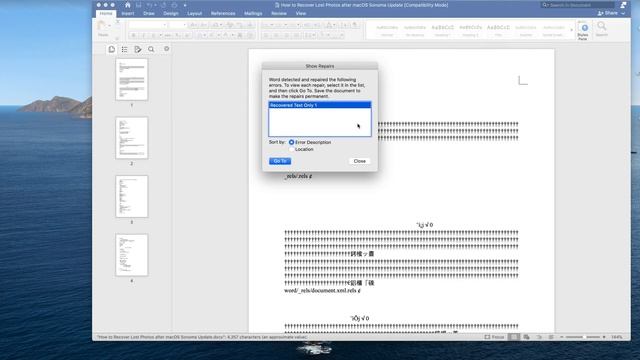This screenshot has height=360, width=640.
Task: Expand the styles gallery arrow
Action: tap(571, 31)
